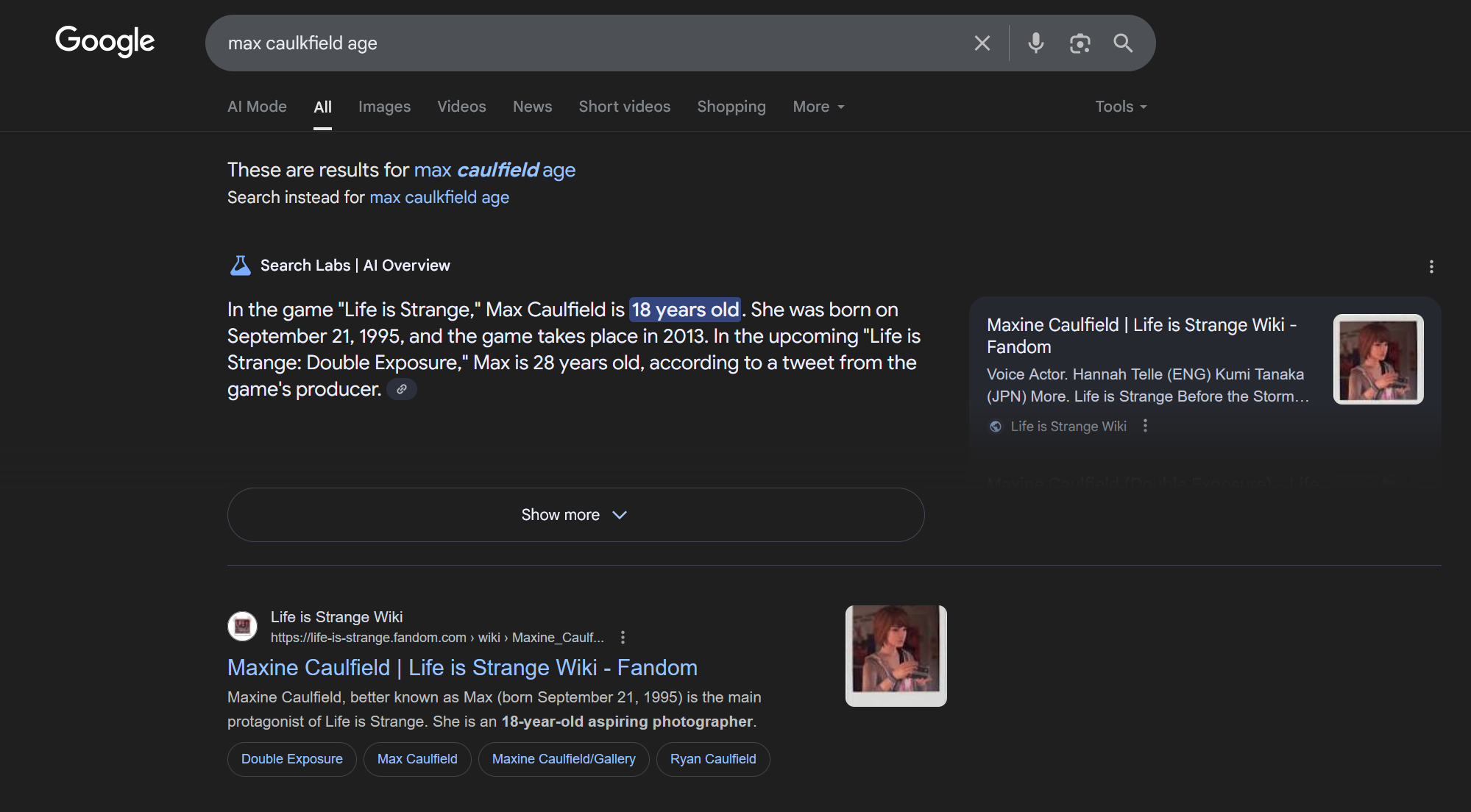The width and height of the screenshot is (1471, 812).
Task: Expand the More dropdown
Action: coord(818,107)
